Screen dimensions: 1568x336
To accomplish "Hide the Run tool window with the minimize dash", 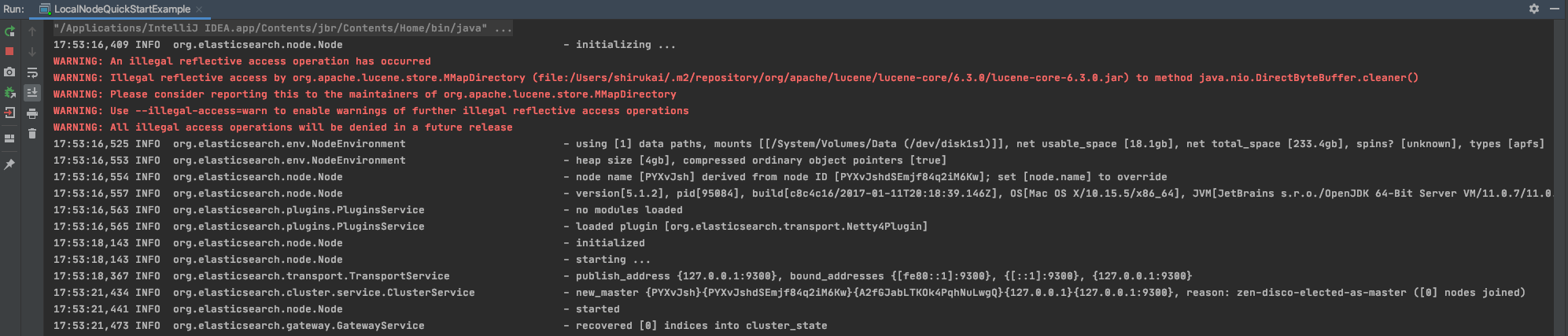I will point(1555,9).
